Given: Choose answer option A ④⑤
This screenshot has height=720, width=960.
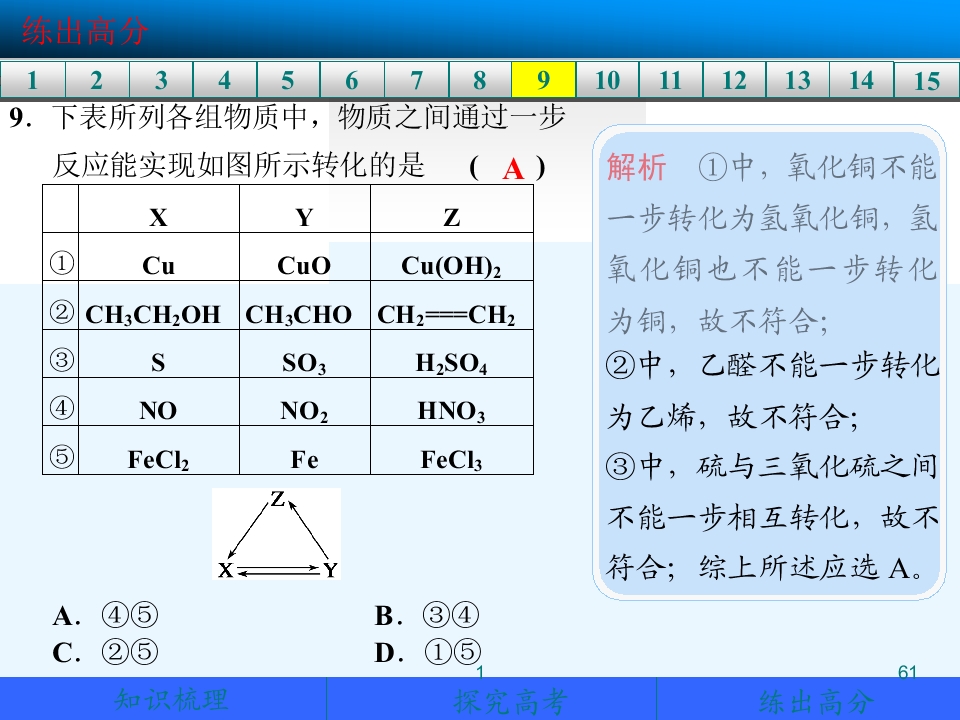Looking at the screenshot, I should [105, 615].
